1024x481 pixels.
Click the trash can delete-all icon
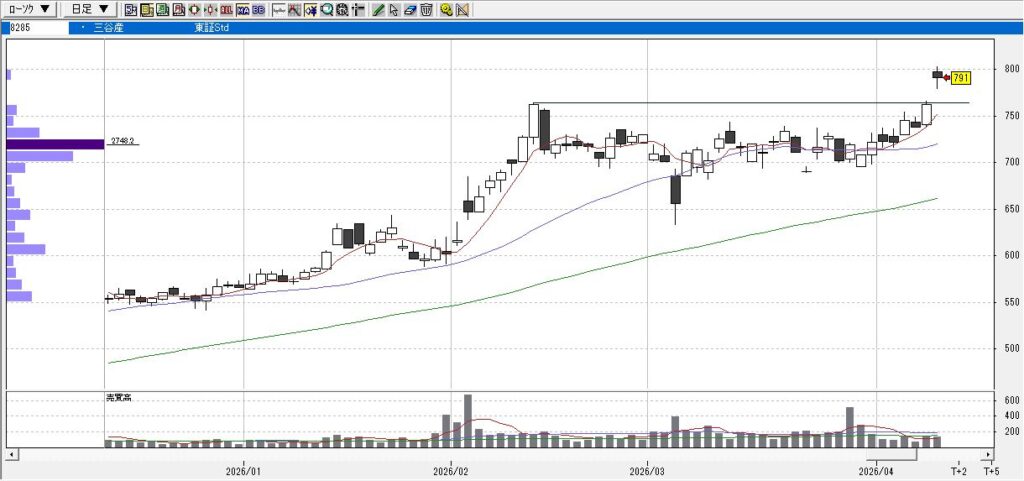[x=426, y=11]
